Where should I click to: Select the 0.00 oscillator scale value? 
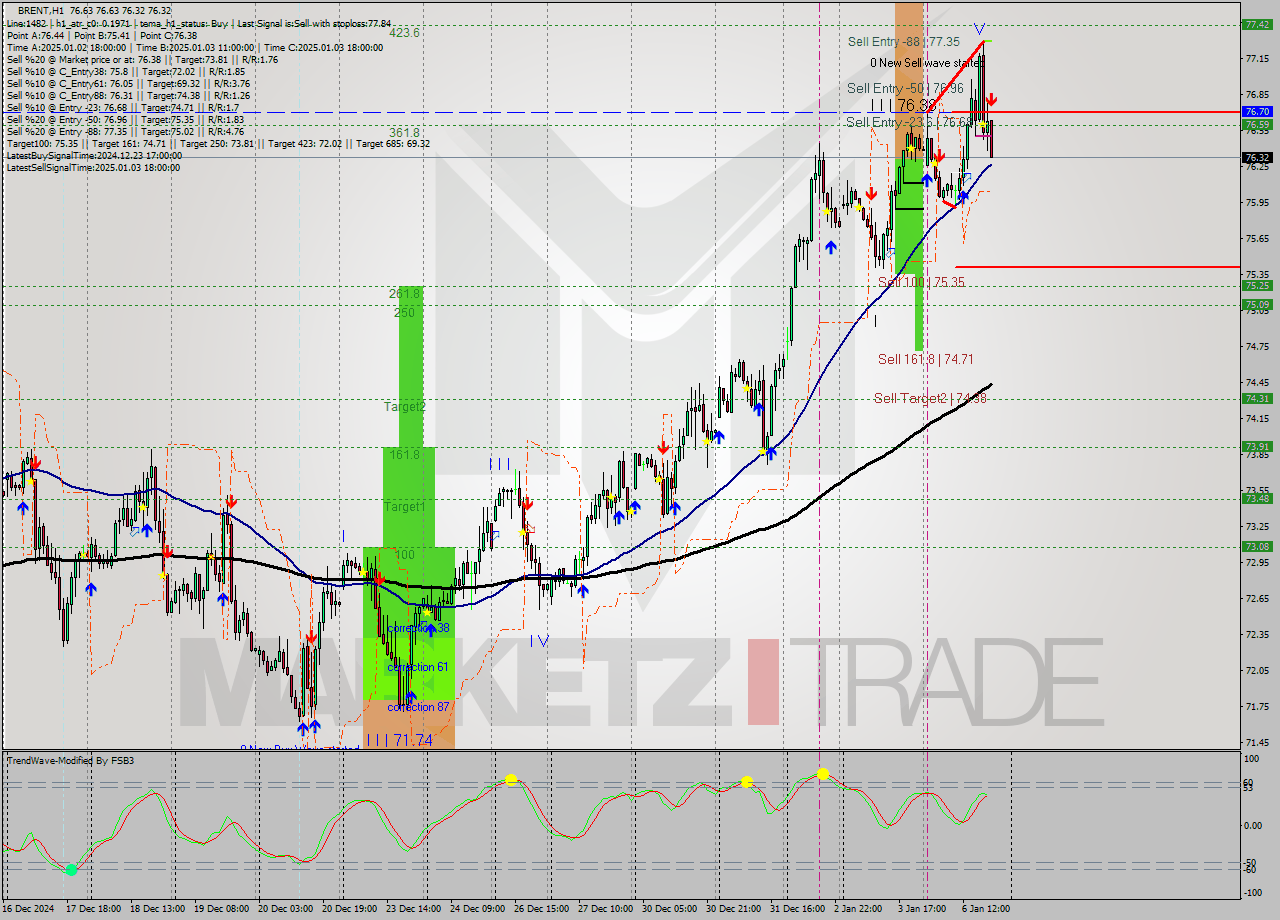tap(1252, 826)
